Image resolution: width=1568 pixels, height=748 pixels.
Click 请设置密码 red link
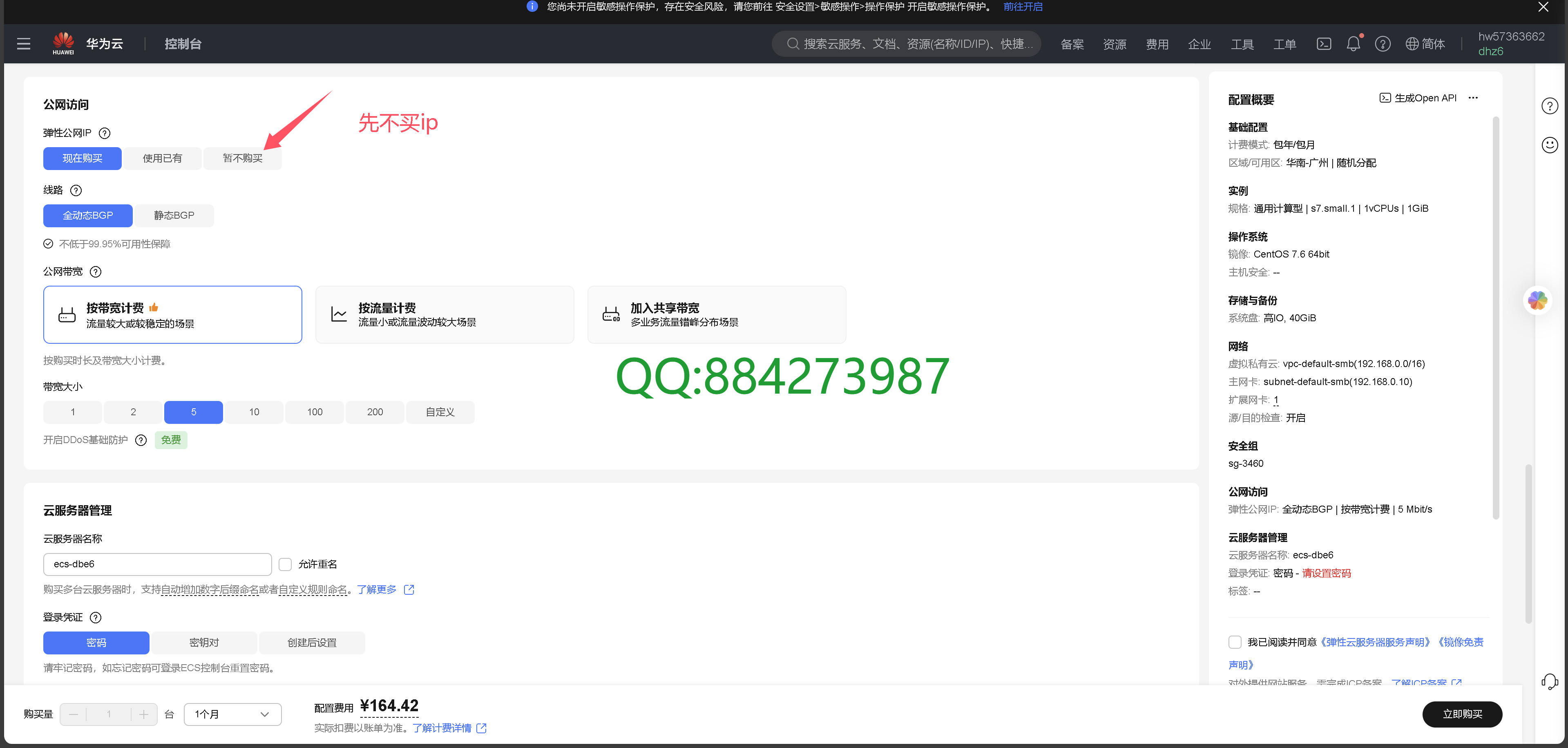tap(1327, 573)
